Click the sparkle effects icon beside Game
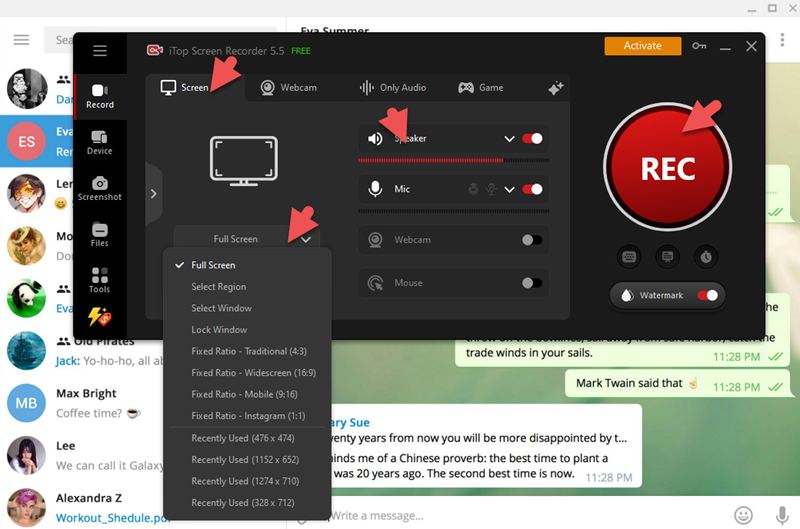Image resolution: width=800 pixels, height=529 pixels. 556,88
